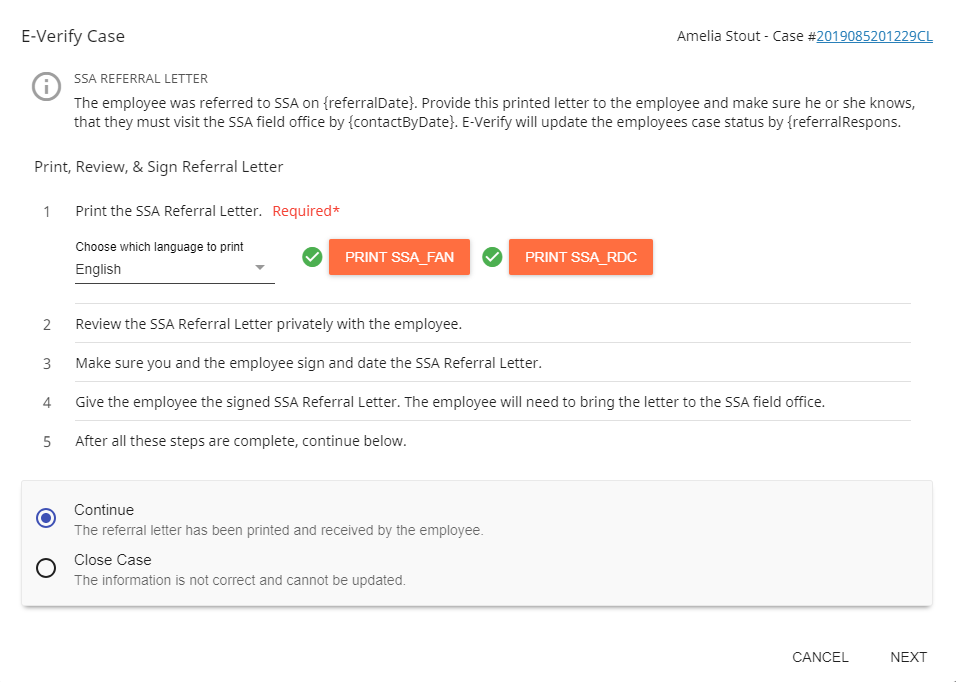Click the CANCEL button
The width and height of the screenshot is (956, 682).
coord(820,657)
